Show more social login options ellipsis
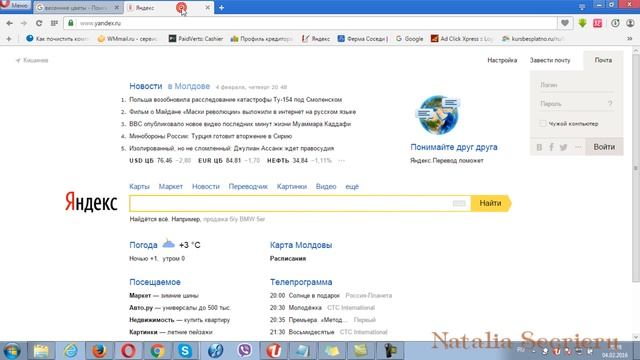Image resolution: width=640 pixels, height=360 pixels. tap(578, 147)
